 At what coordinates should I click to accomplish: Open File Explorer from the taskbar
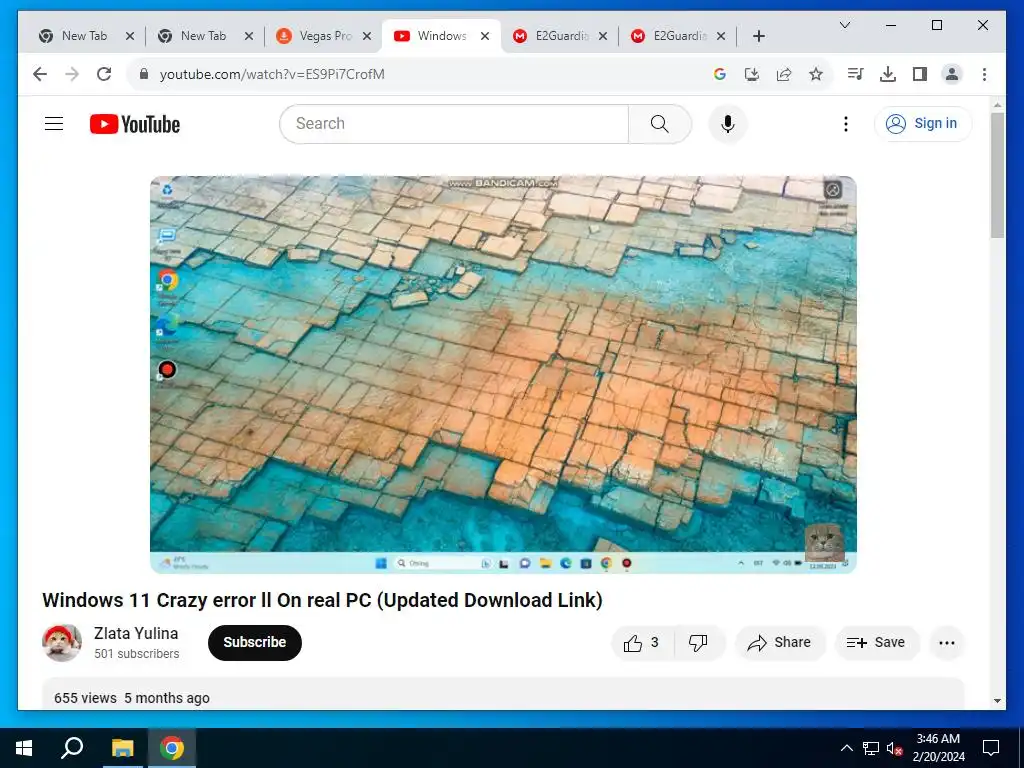click(x=121, y=748)
